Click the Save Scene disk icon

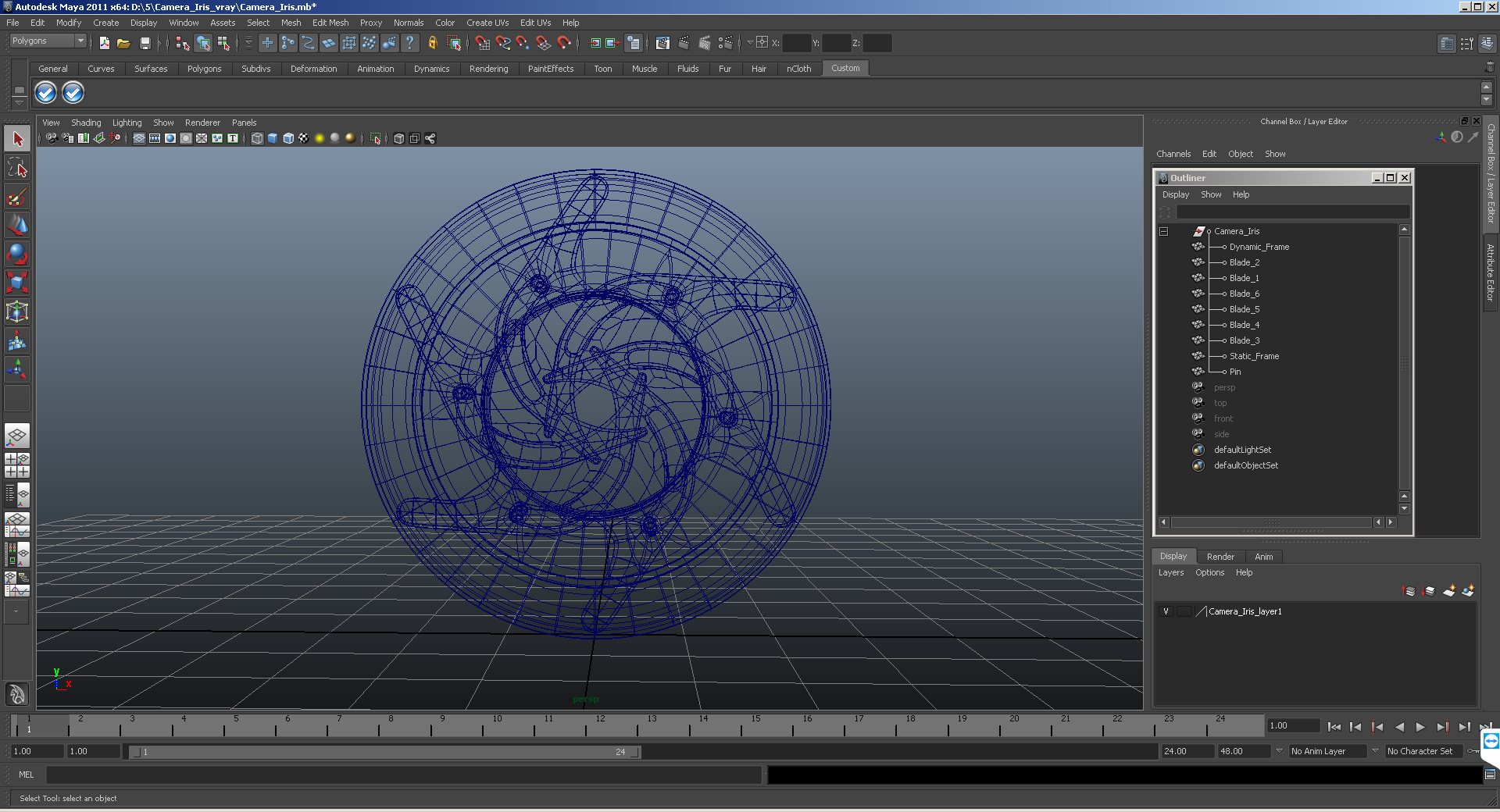[145, 43]
